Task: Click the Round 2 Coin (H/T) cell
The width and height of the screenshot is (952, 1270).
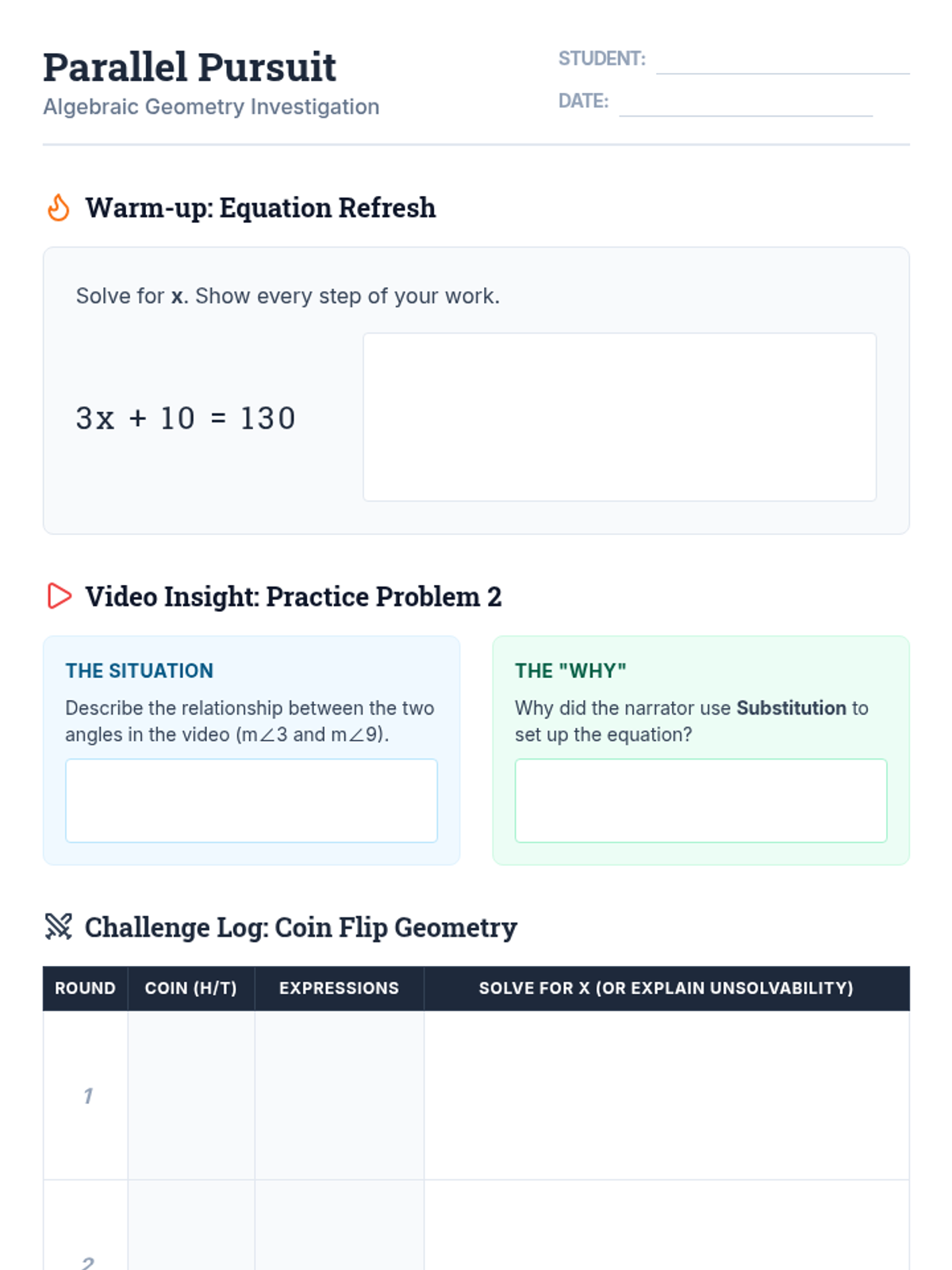Action: [191, 1226]
